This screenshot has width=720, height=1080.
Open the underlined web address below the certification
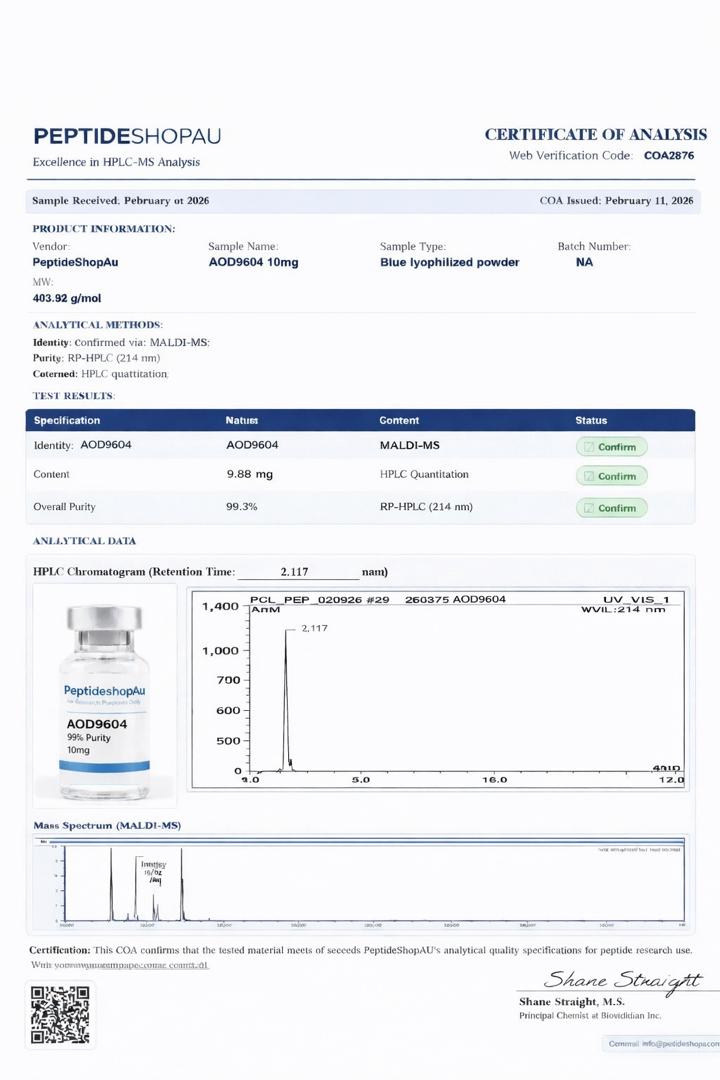pyautogui.click(x=119, y=965)
